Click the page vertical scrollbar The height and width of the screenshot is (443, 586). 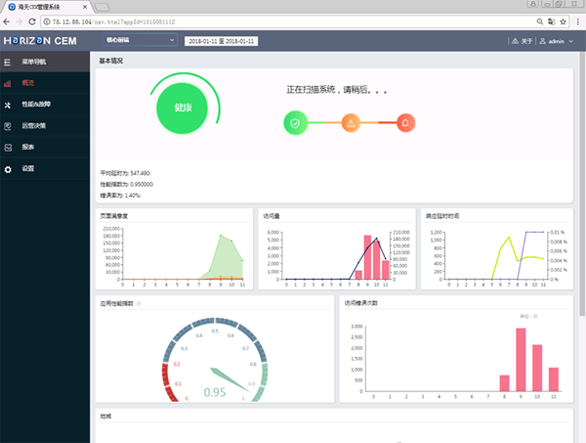point(582,183)
